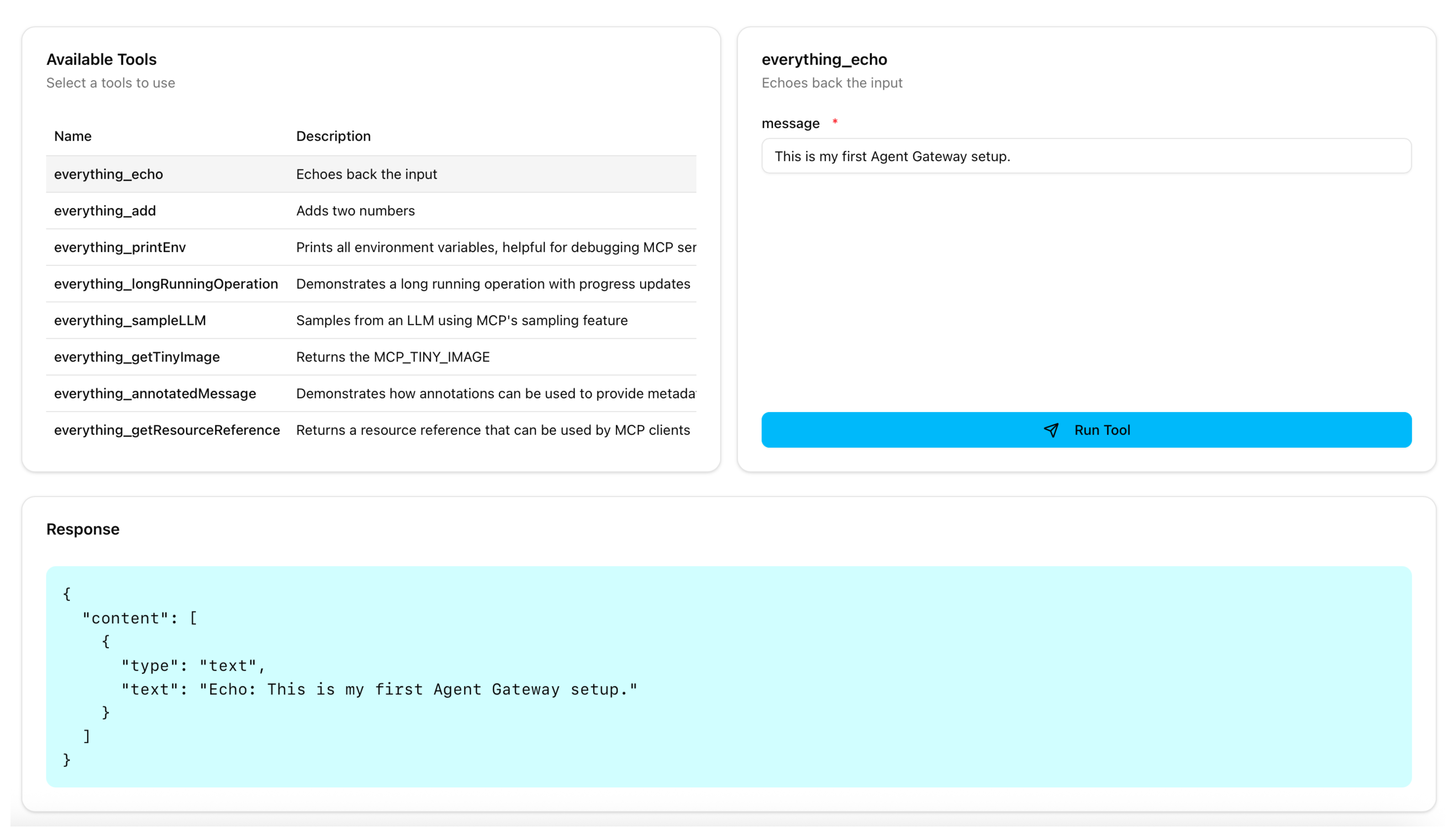1456x837 pixels.
Task: Click the 'Prints all environment variables' description
Action: pos(496,247)
